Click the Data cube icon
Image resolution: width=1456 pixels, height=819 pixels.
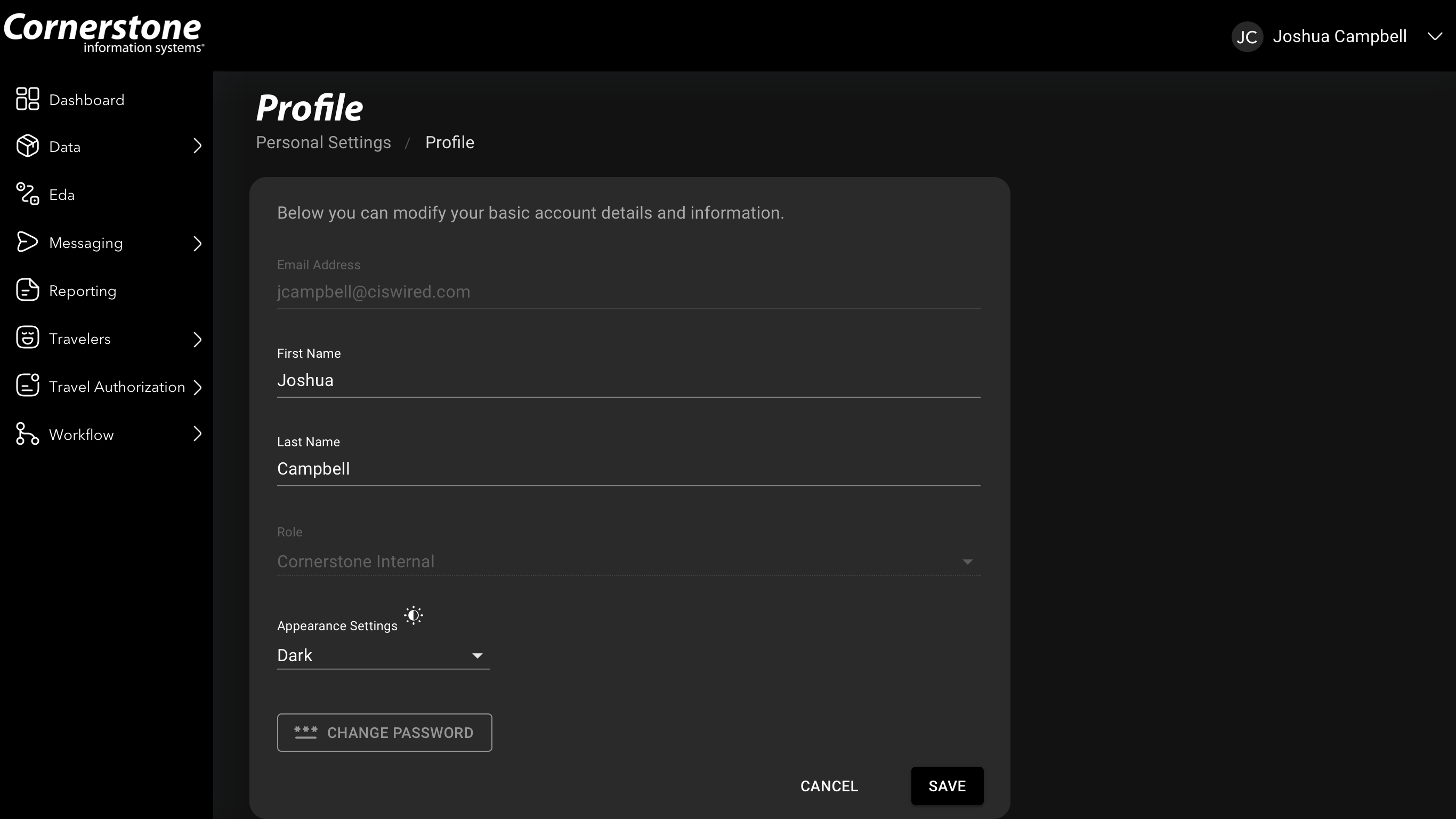pyautogui.click(x=27, y=146)
